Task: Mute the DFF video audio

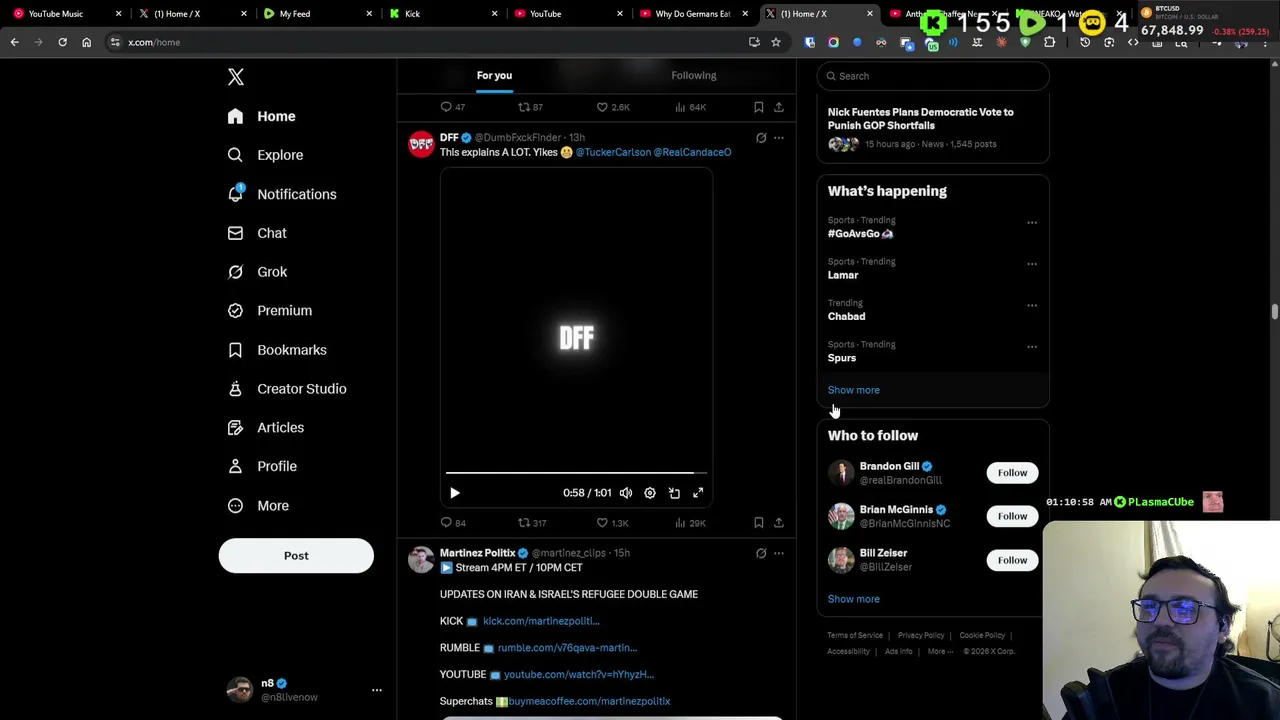Action: tap(626, 493)
